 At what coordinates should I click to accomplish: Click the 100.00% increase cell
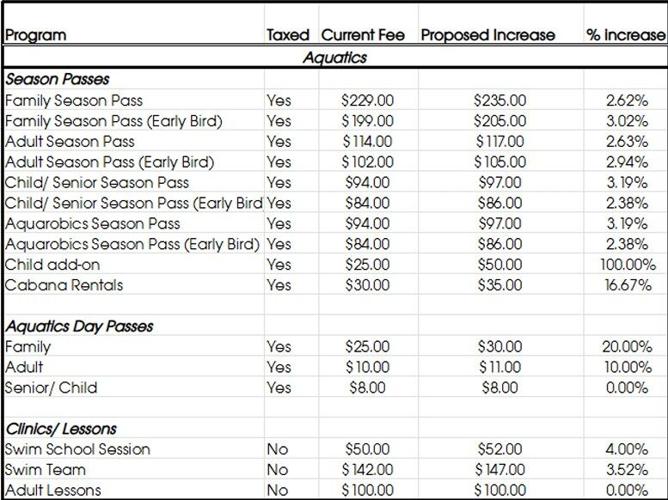click(x=628, y=264)
